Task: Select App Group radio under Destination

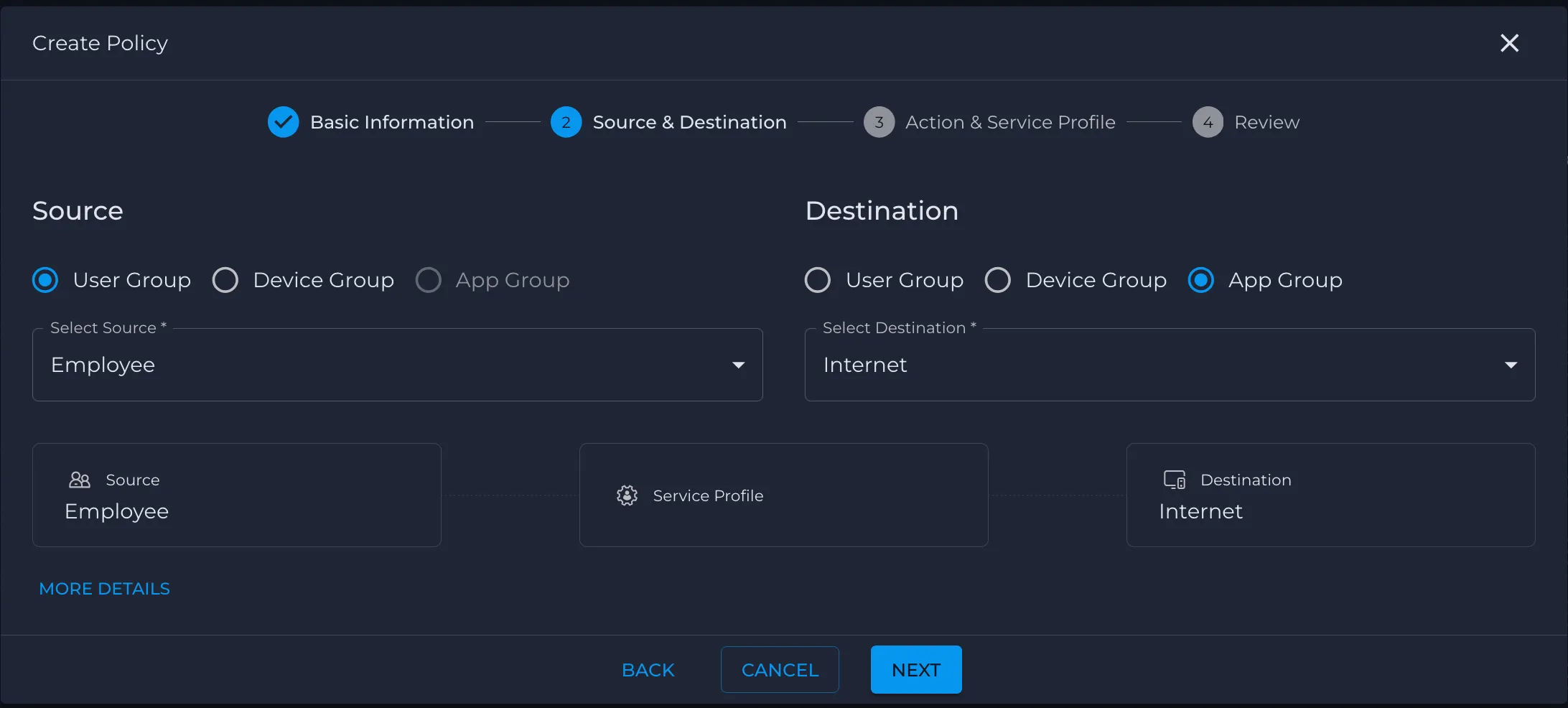Action: [x=1201, y=280]
